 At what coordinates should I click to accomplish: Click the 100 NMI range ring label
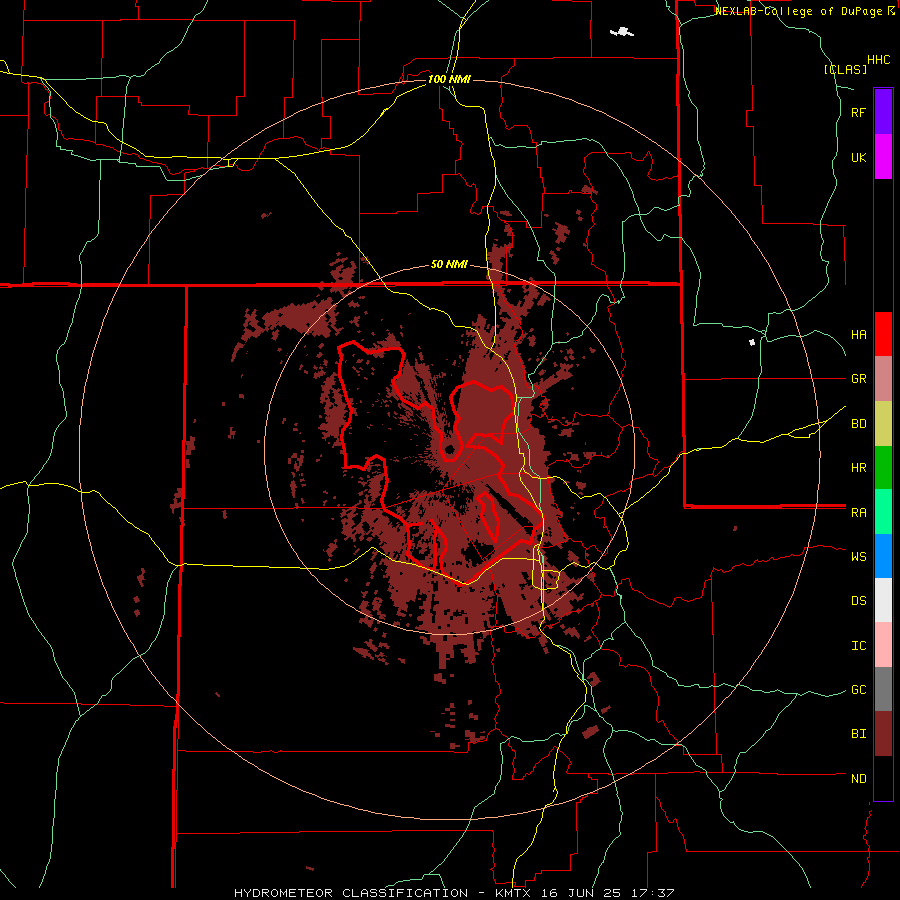449,79
